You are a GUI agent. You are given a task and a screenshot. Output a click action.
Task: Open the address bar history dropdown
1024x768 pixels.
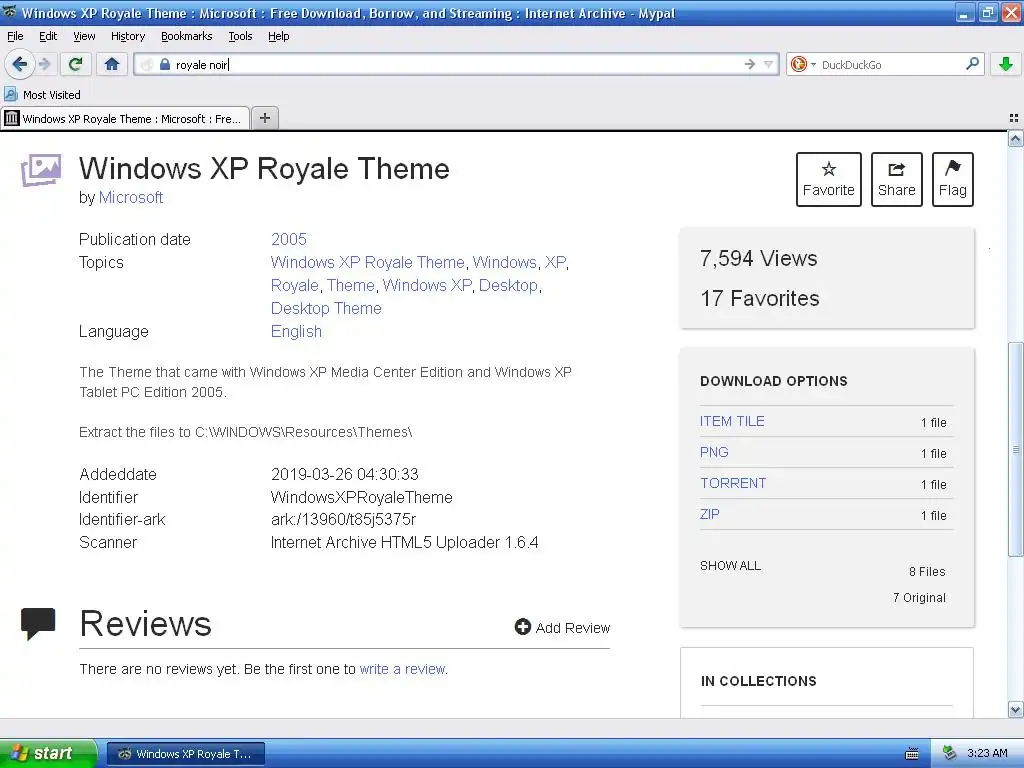pos(768,64)
